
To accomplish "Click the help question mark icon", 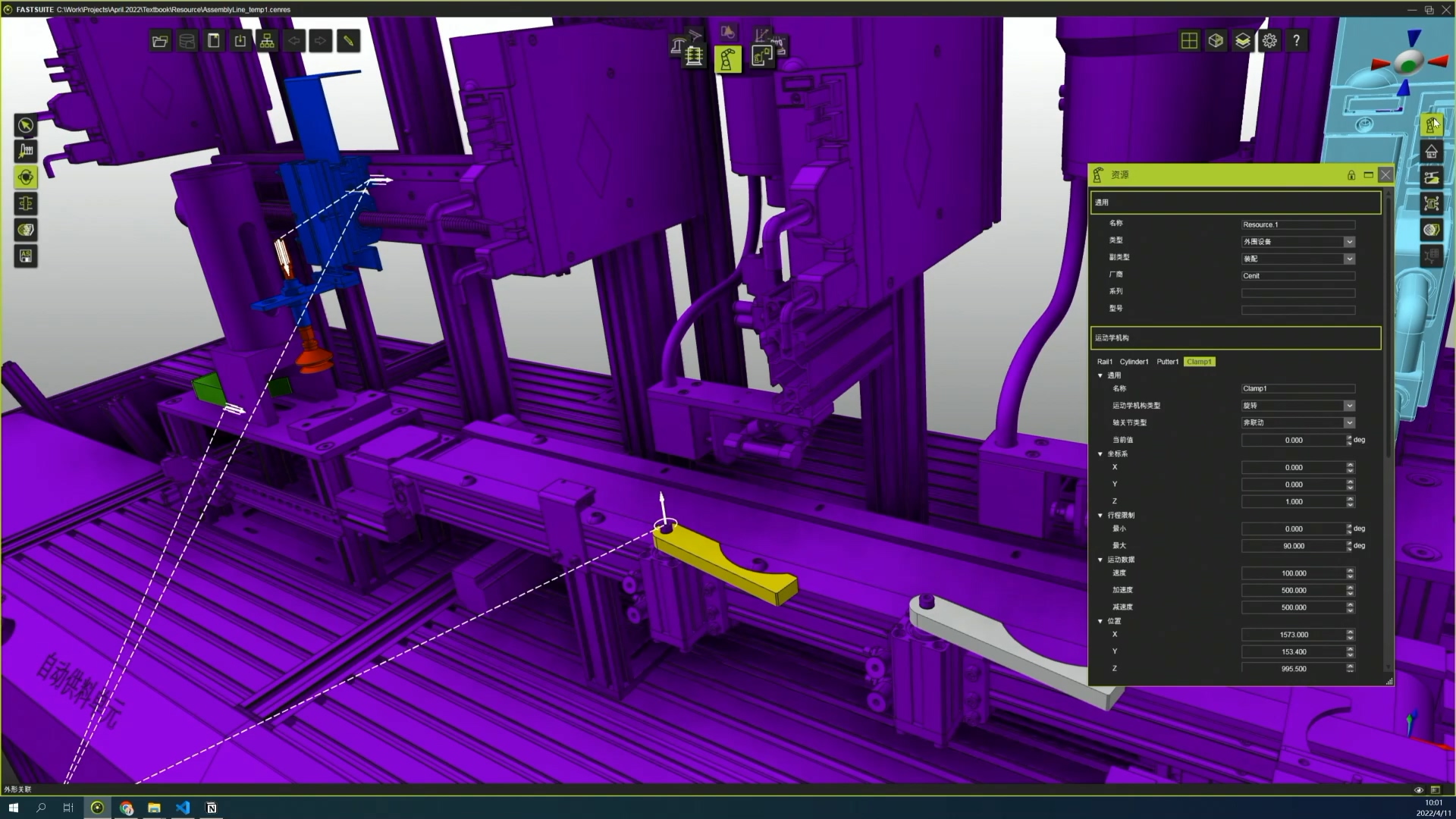I will (x=1297, y=41).
